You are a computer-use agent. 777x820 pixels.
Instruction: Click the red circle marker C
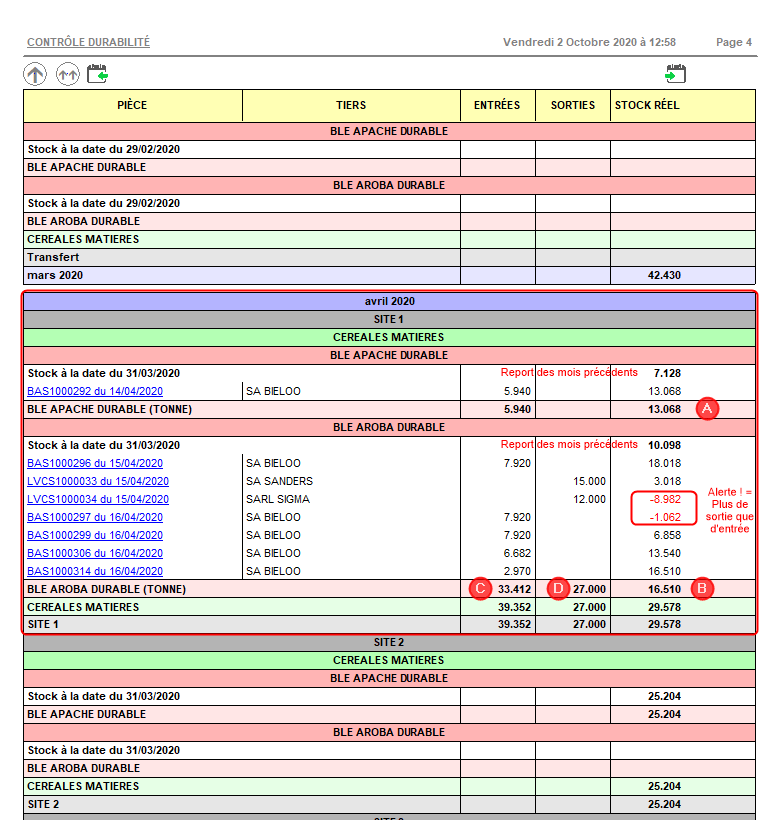point(480,589)
